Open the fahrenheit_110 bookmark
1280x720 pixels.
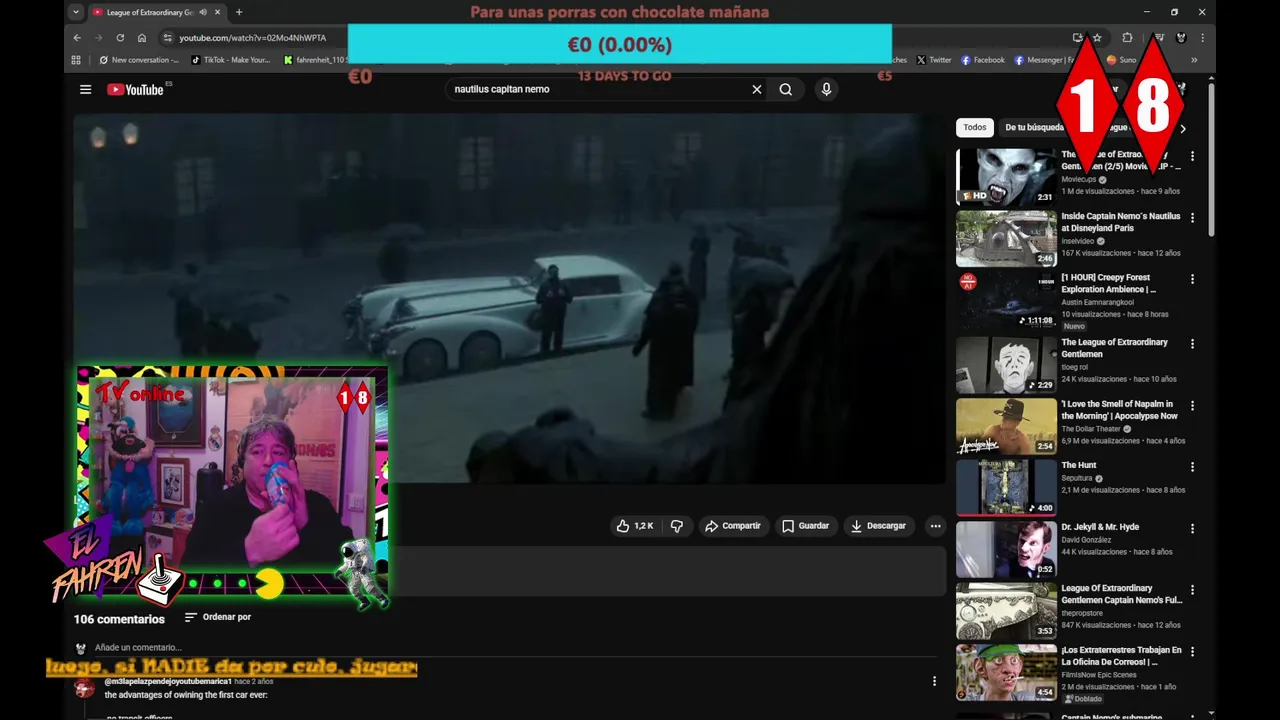point(315,60)
